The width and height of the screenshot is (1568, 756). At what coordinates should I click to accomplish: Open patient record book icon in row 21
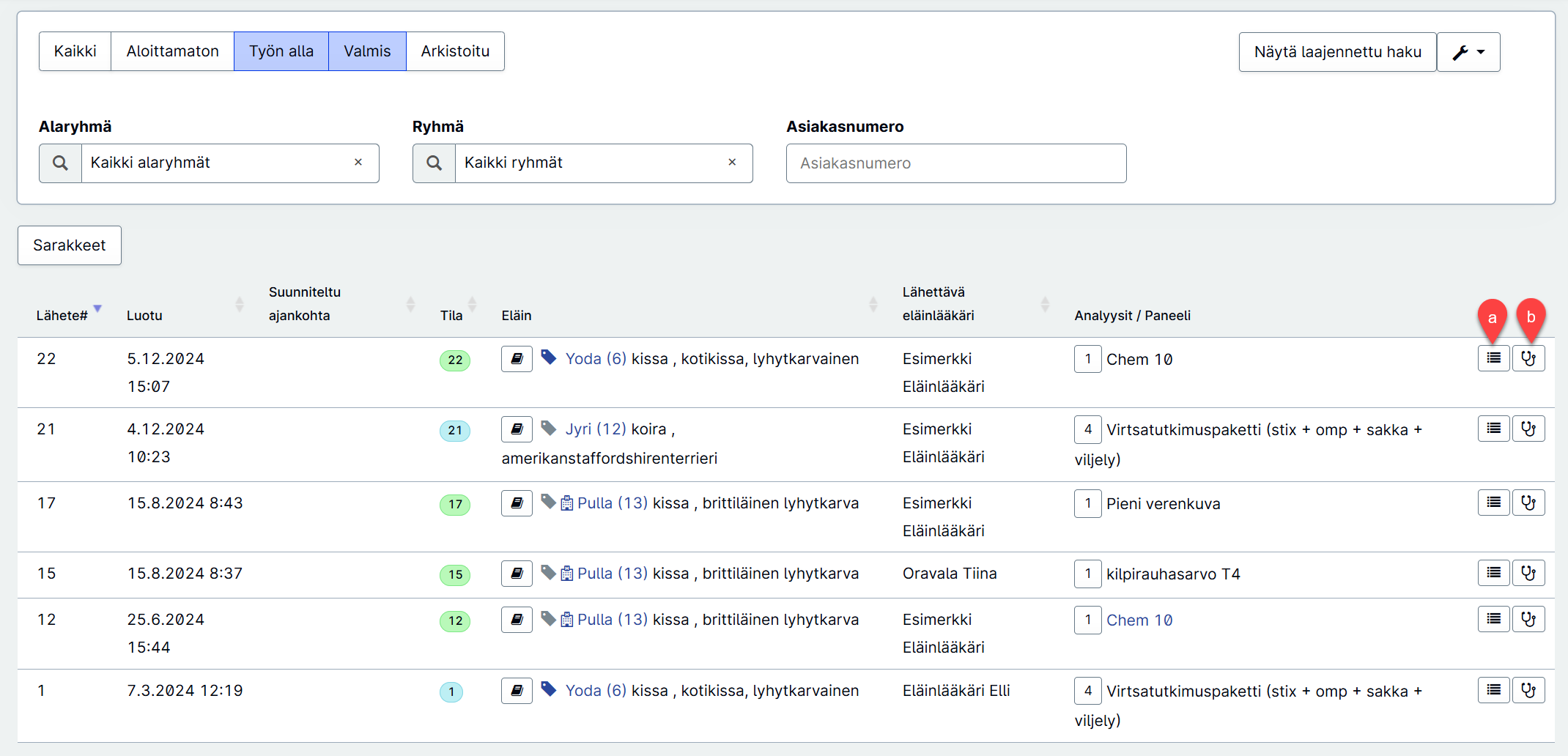click(x=517, y=429)
